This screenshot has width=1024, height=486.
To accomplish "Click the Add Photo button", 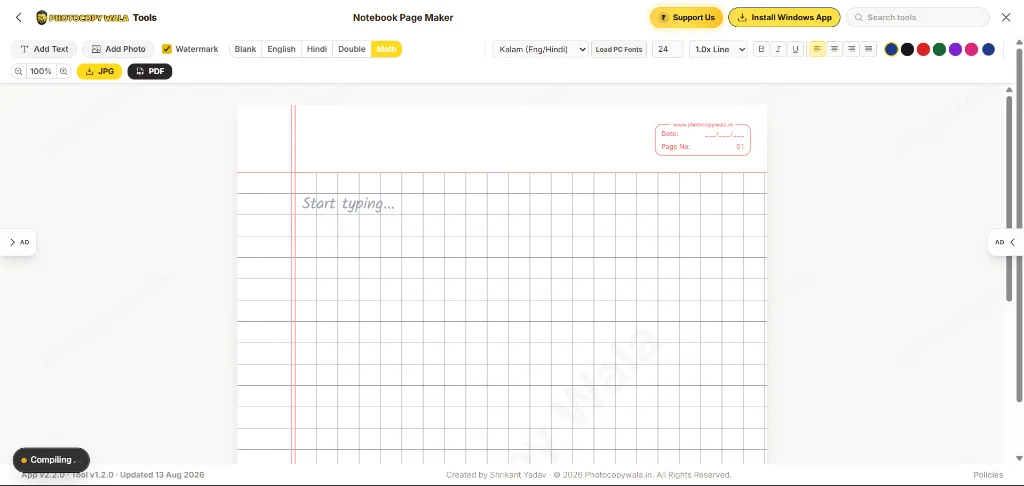I will click(x=118, y=49).
